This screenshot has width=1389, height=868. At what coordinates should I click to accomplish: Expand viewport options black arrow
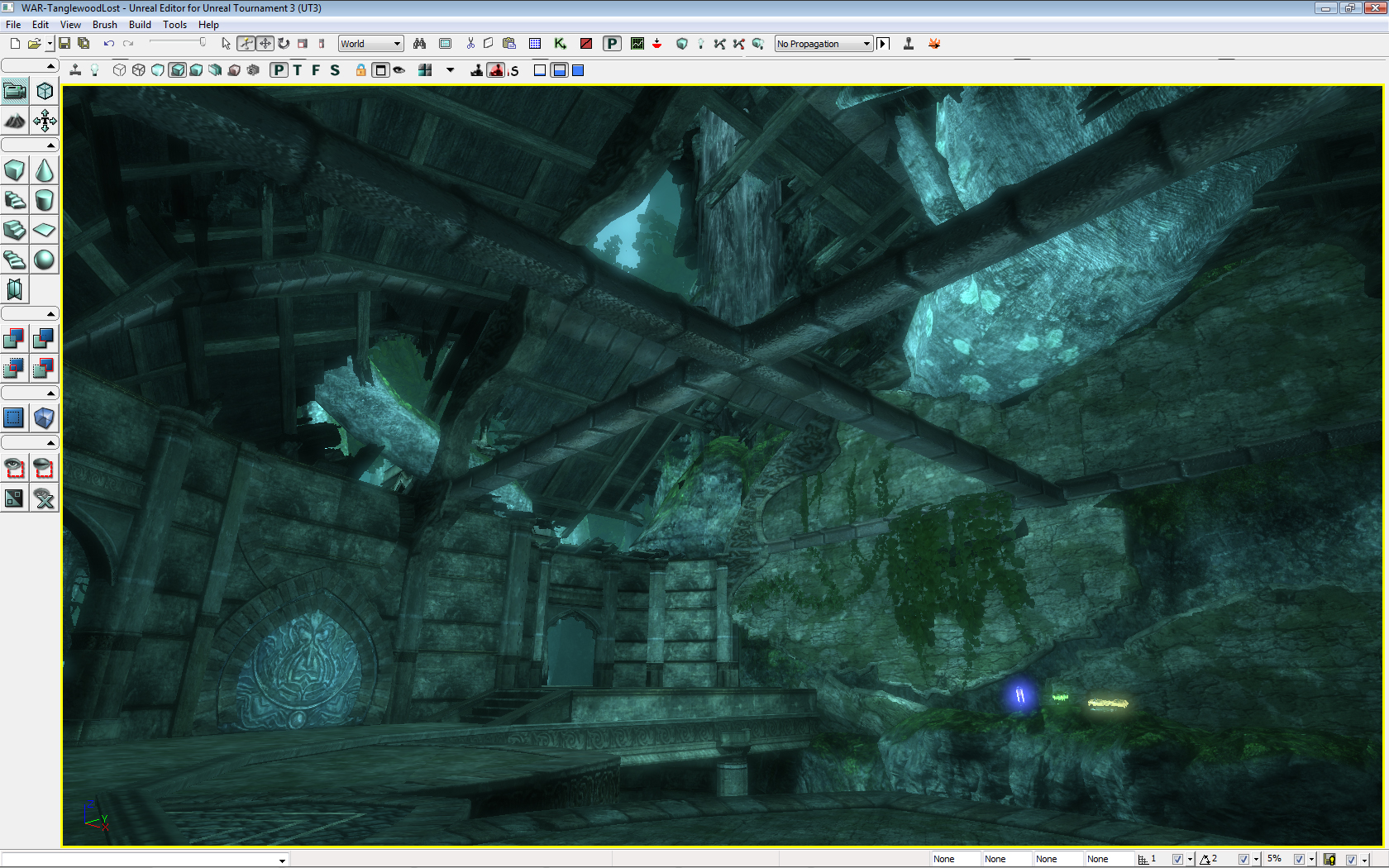point(451,70)
